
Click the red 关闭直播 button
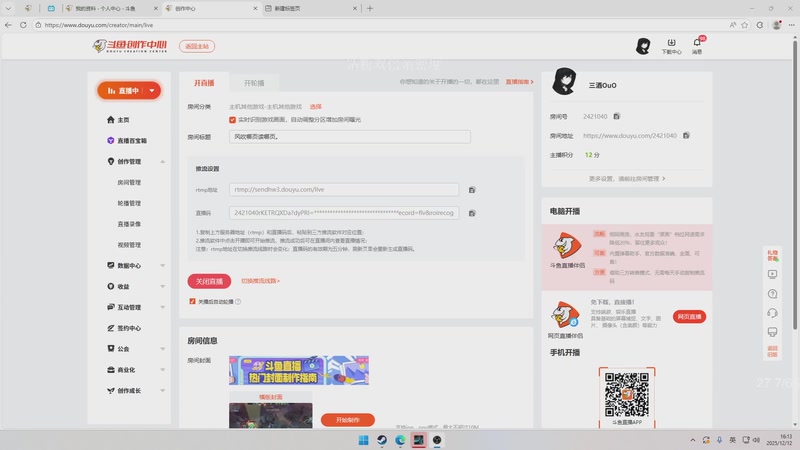[x=209, y=281]
